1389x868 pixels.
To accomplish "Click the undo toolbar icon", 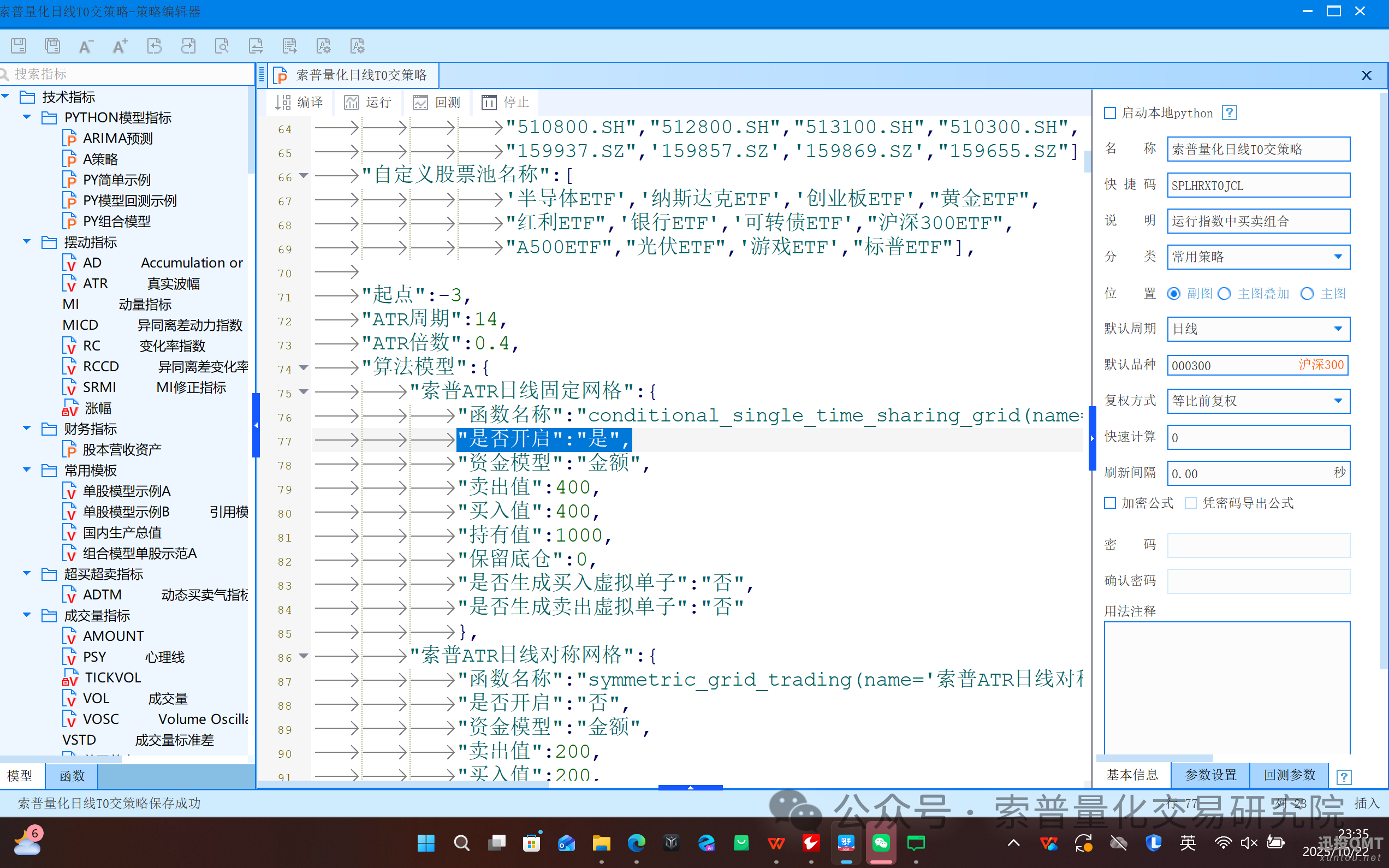I will [154, 46].
